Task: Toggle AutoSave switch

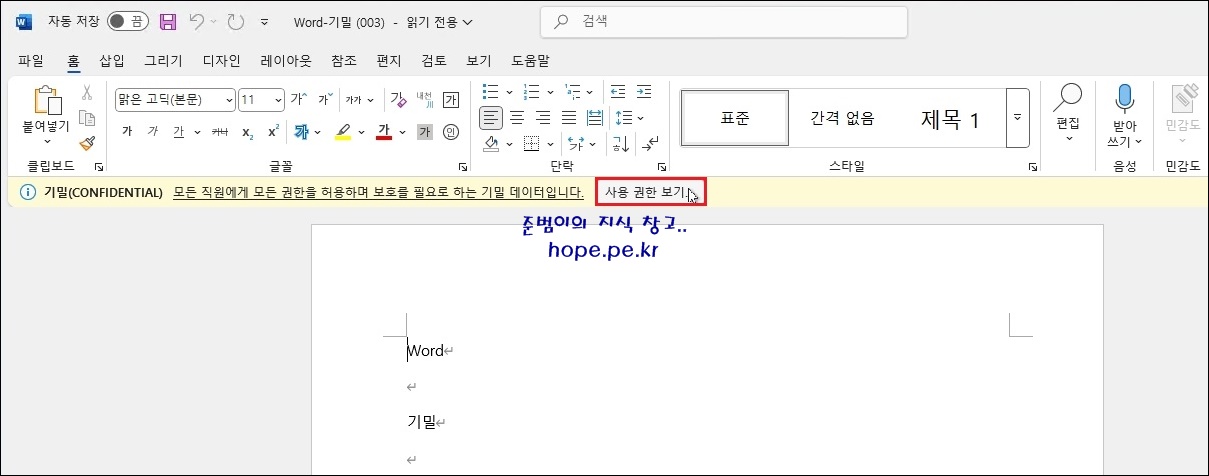Action: 127,21
